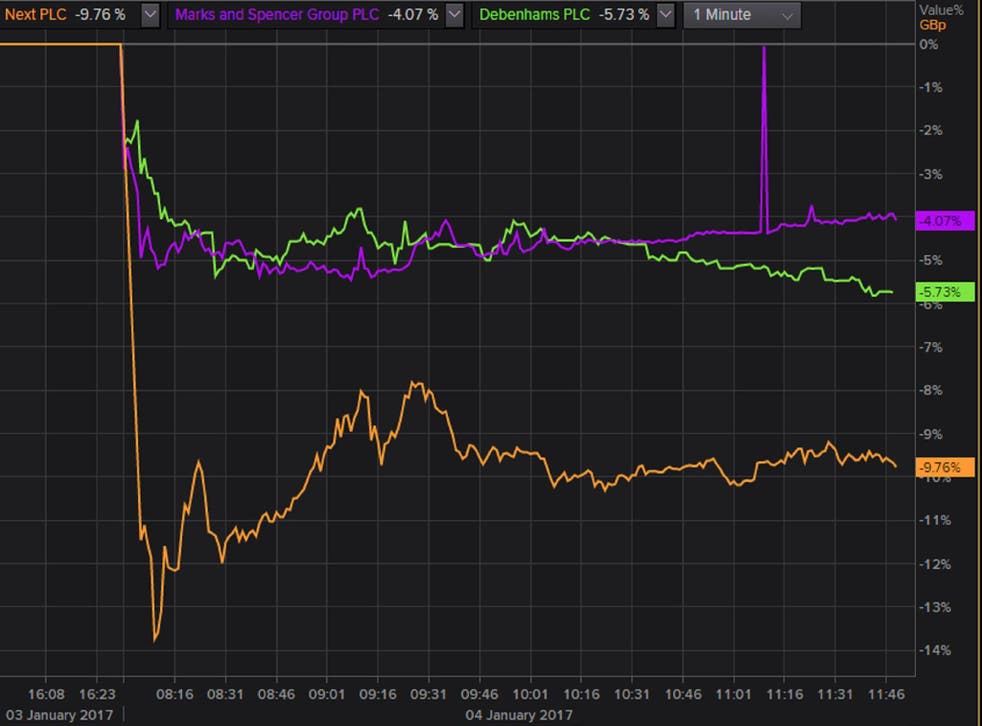Viewport: 982px width, 726px height.
Task: Click the purple Marks and Spencer spike peak
Action: pyautogui.click(x=764, y=48)
